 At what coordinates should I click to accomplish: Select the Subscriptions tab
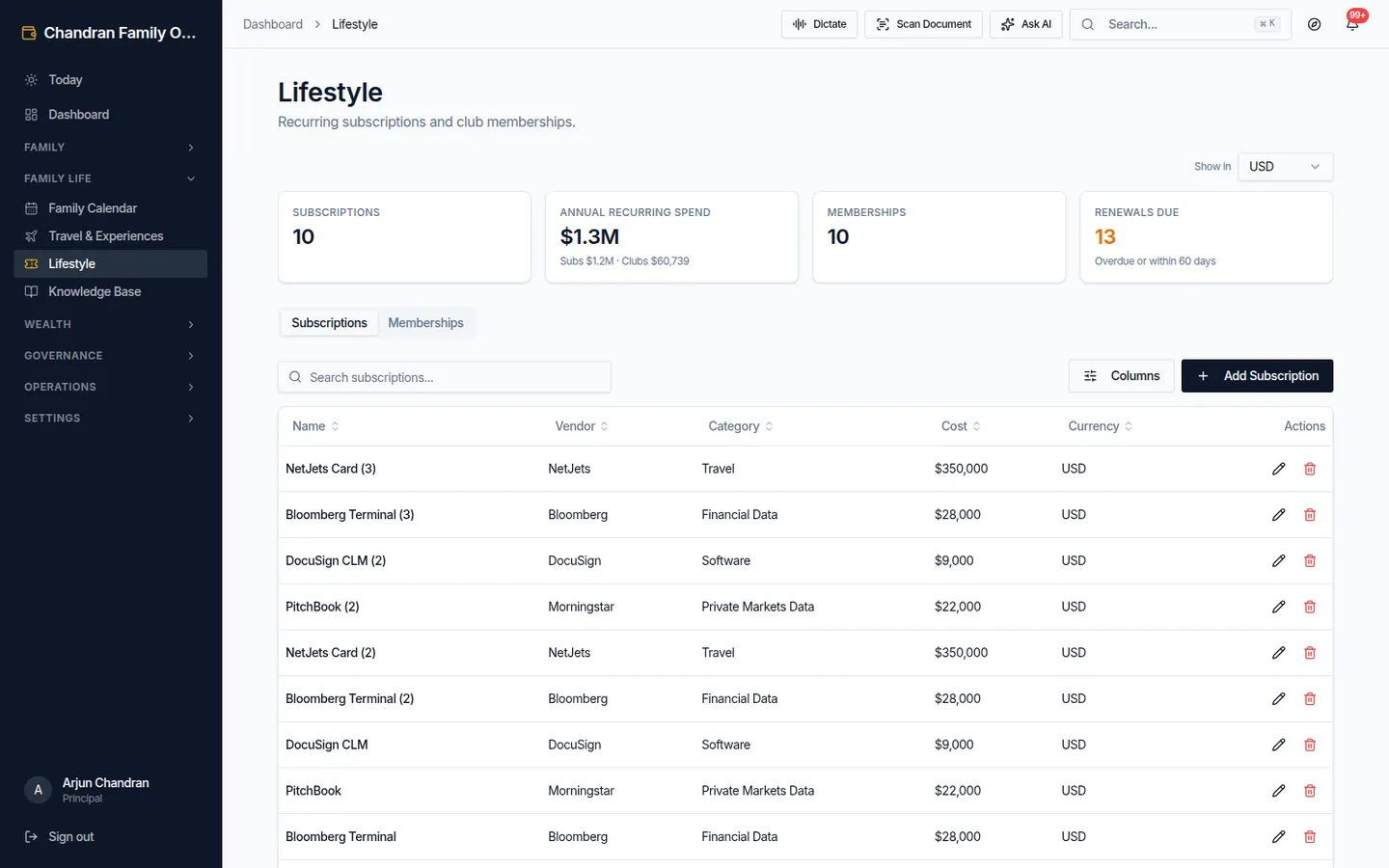point(329,323)
